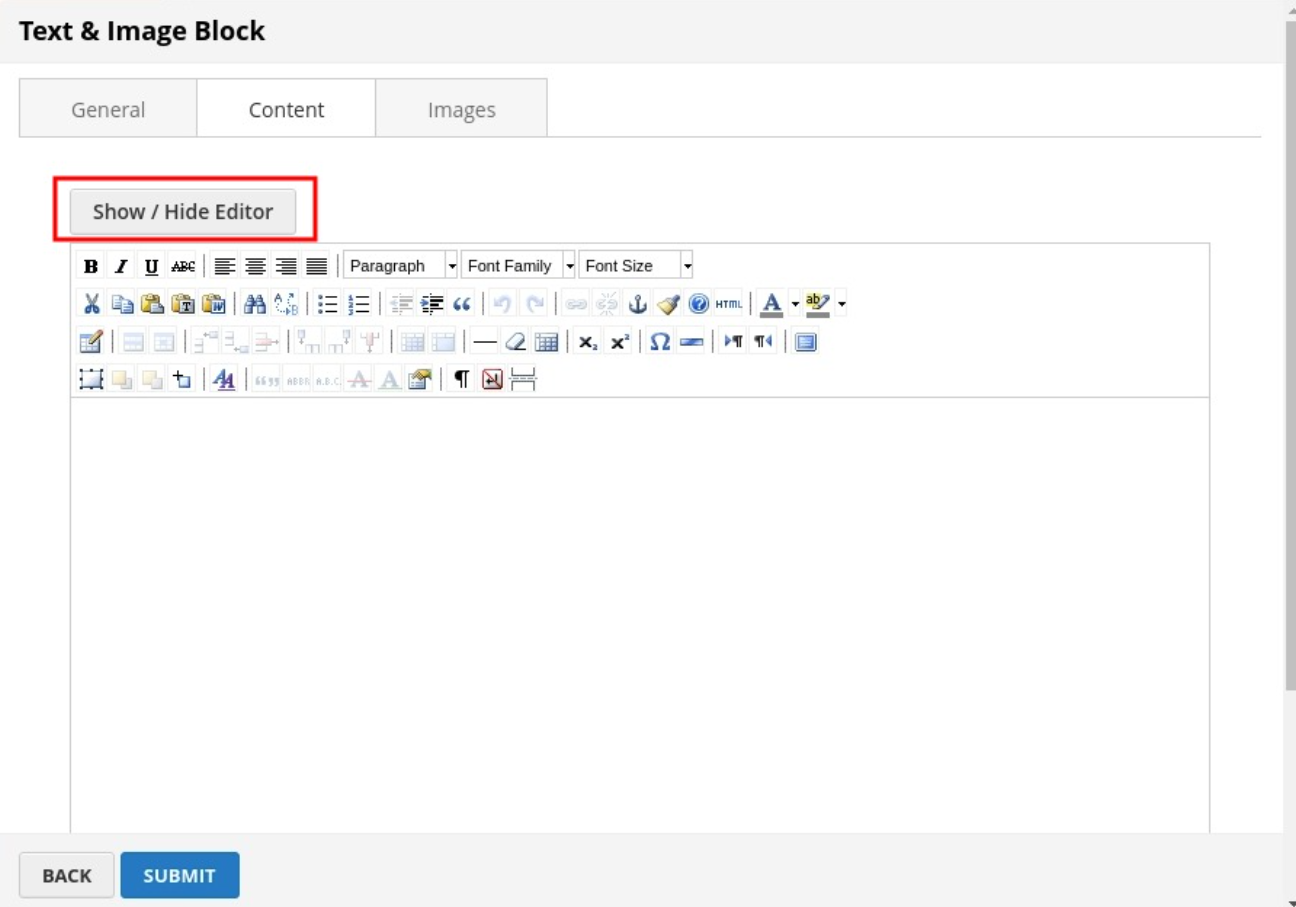Open the Paragraph format dropdown
This screenshot has width=1296, height=907.
[400, 265]
